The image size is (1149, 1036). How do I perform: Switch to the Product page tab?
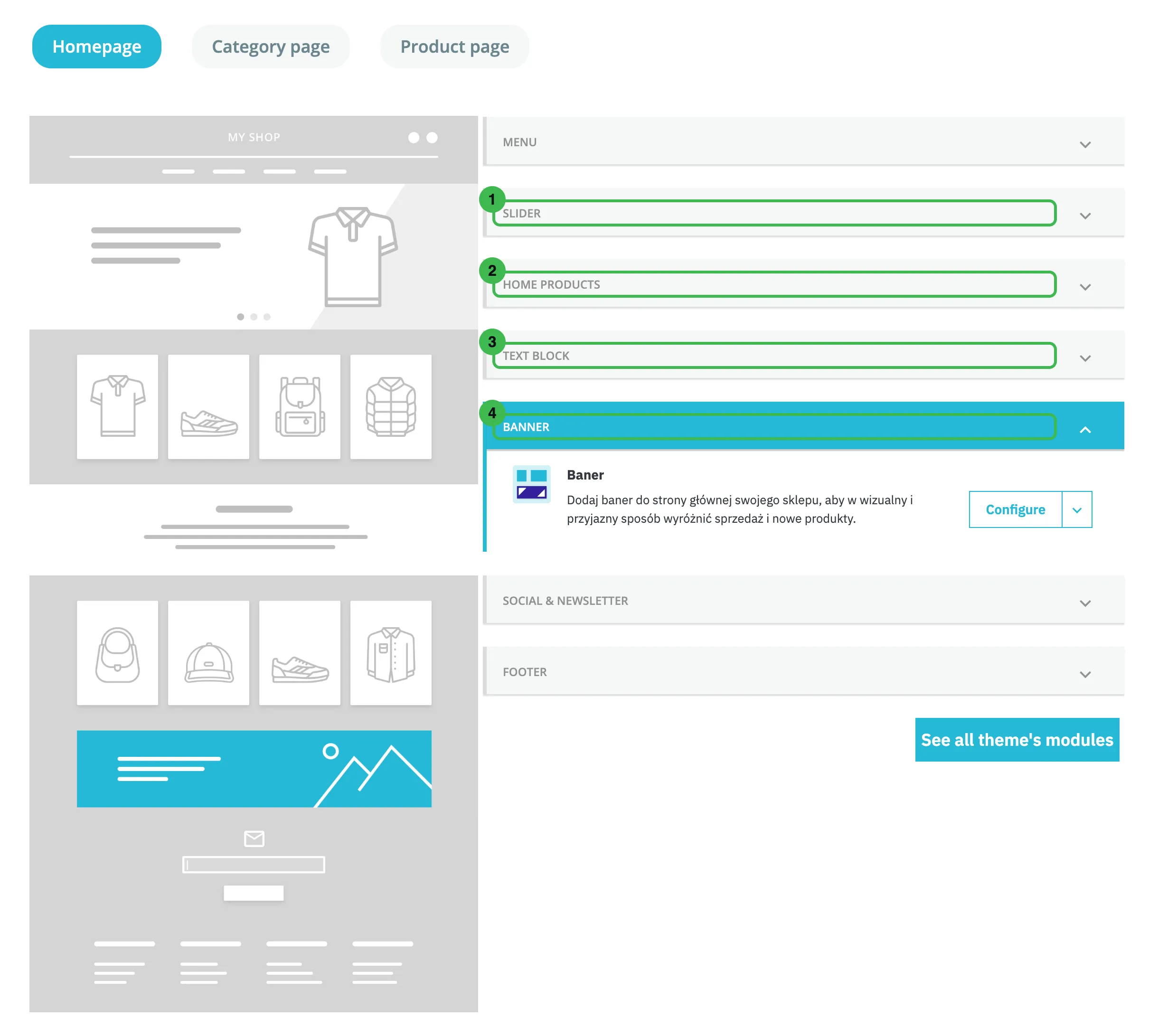454,46
